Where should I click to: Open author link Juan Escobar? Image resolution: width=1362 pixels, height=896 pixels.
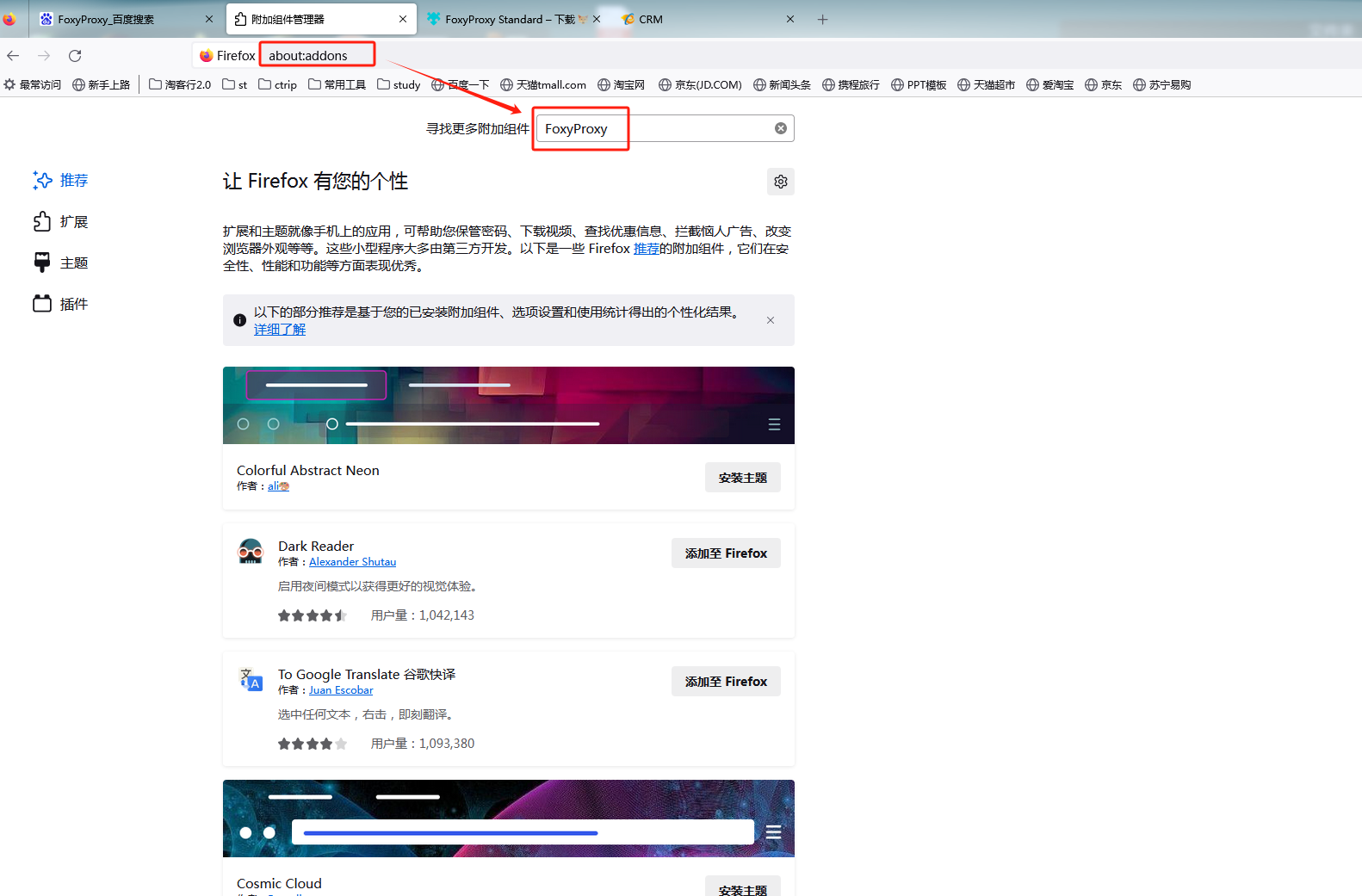[341, 690]
